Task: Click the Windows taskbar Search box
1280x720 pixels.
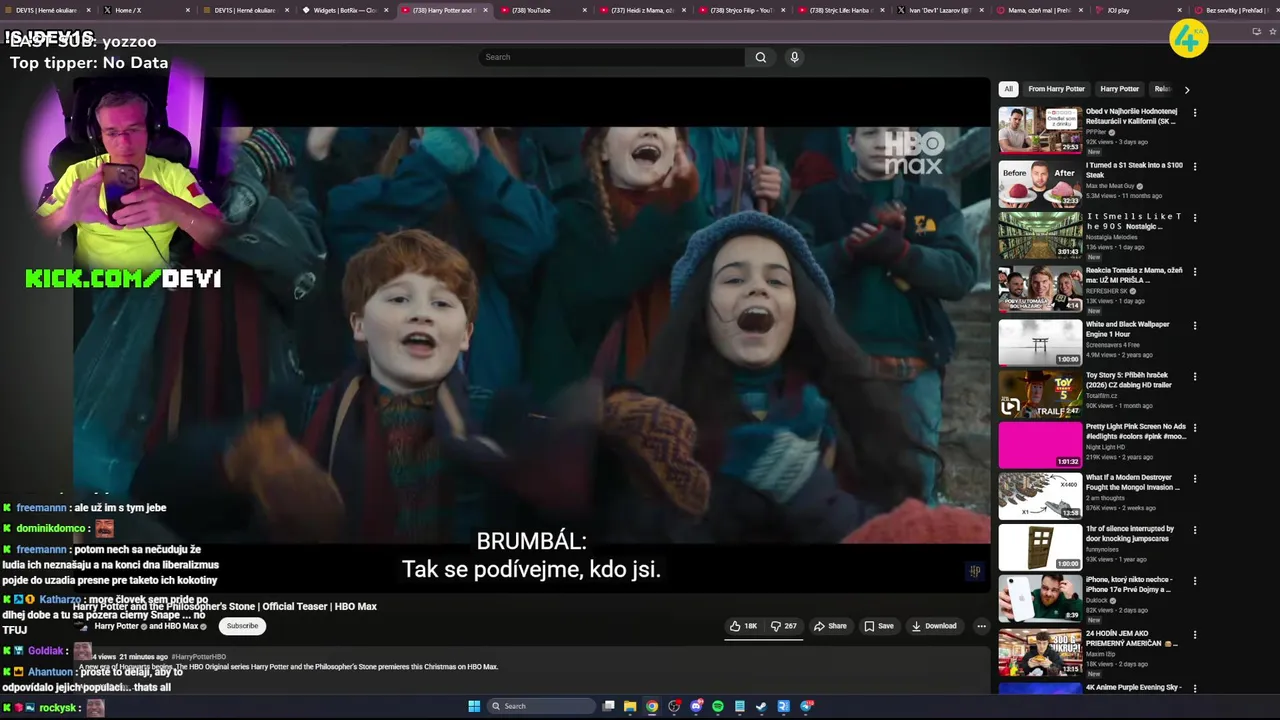Action: (540, 706)
